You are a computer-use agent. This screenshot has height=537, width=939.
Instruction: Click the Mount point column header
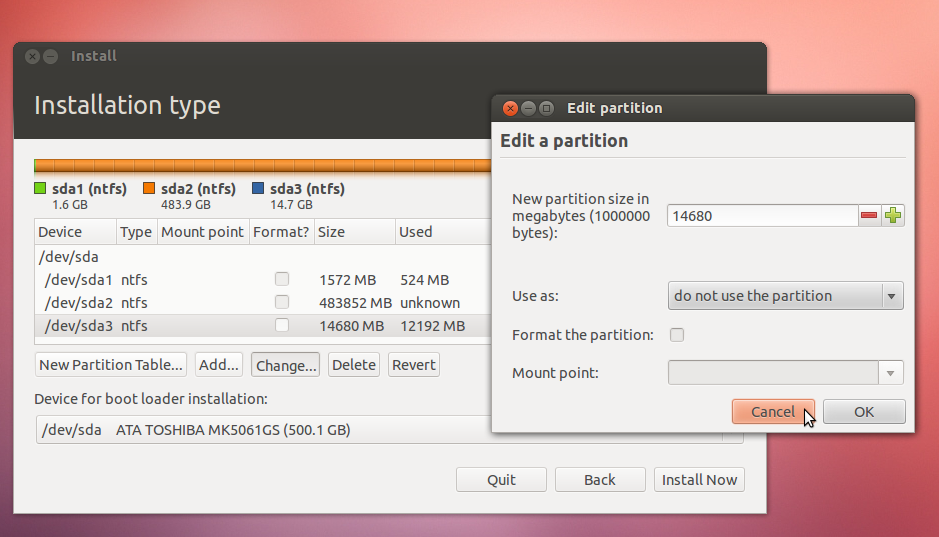coord(203,232)
